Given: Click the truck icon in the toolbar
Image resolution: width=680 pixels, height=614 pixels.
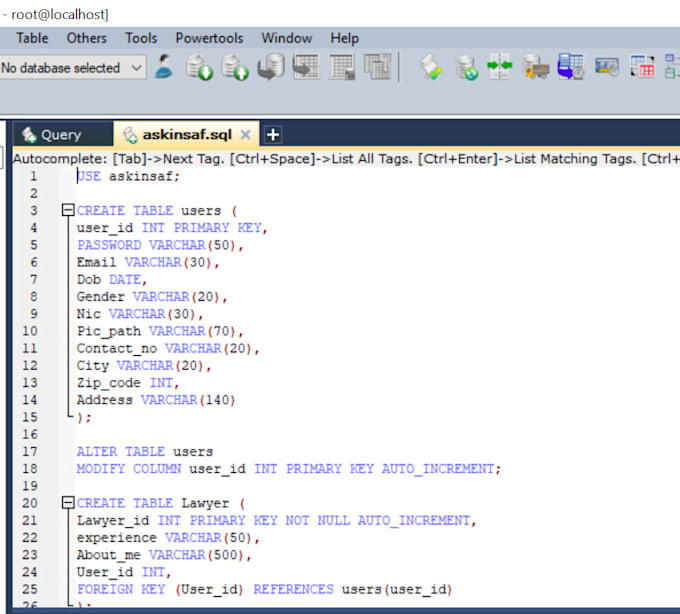Looking at the screenshot, I should pos(536,68).
